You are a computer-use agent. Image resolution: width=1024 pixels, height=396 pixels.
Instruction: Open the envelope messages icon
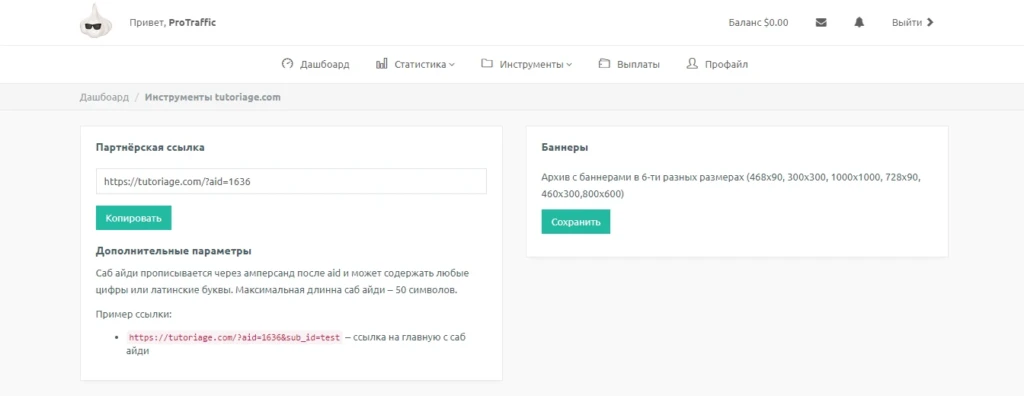821,22
